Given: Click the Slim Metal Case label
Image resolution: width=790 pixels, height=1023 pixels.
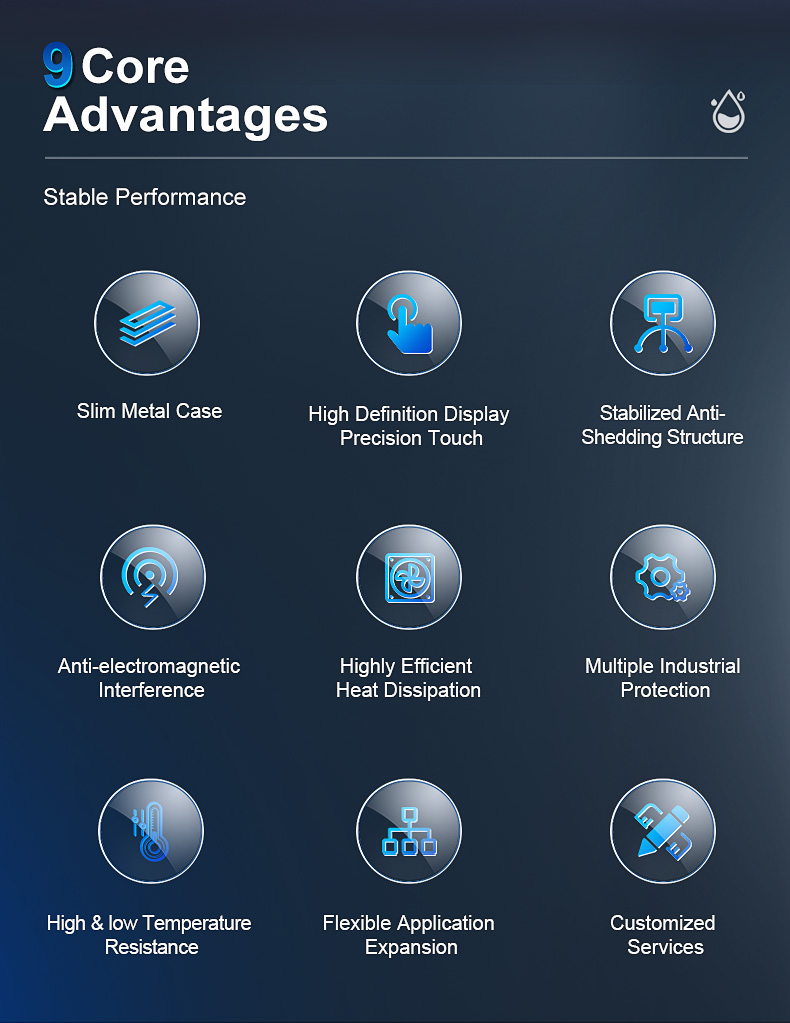Looking at the screenshot, I should point(149,411).
